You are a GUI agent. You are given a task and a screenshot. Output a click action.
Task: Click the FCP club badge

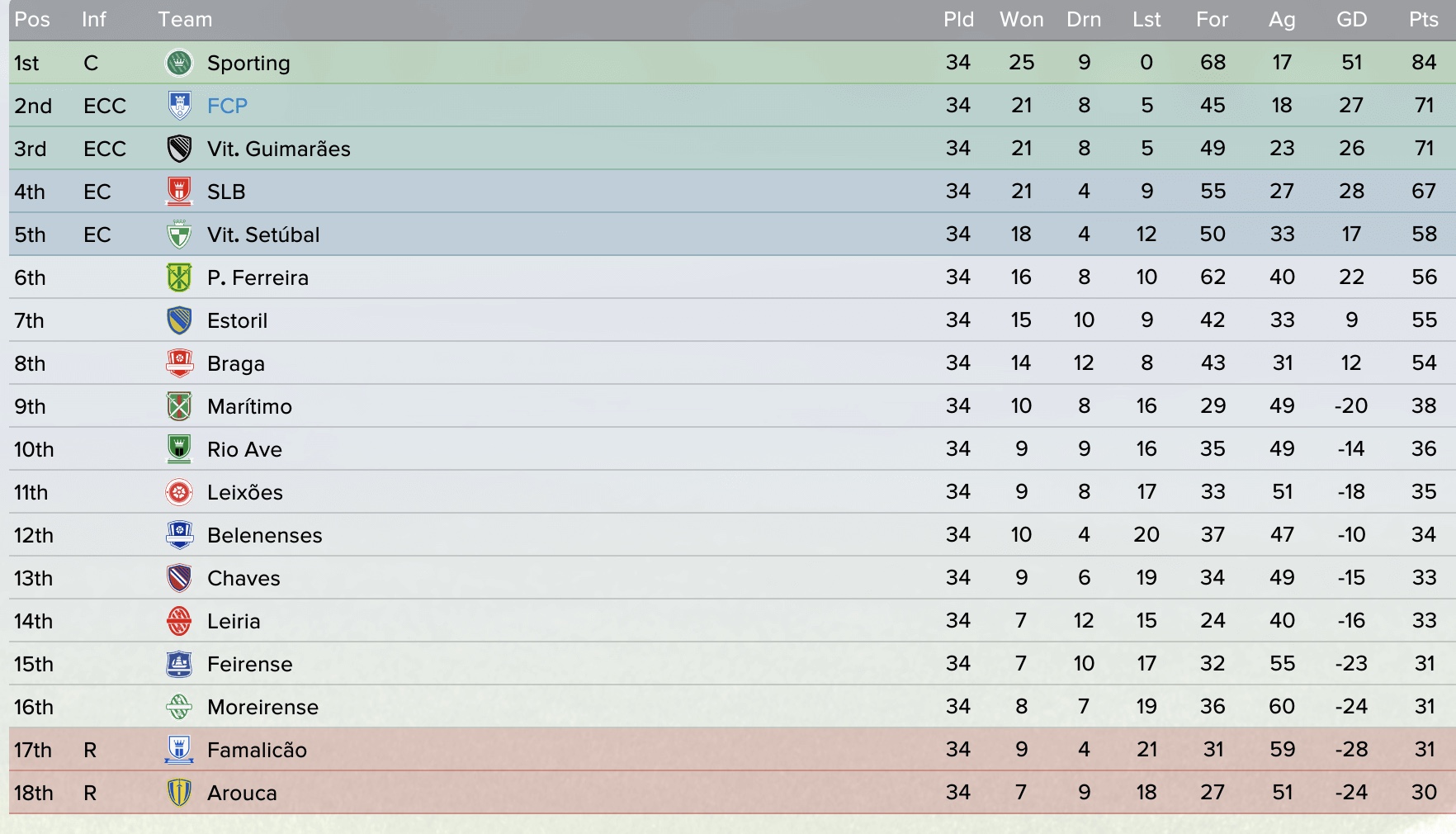(x=179, y=106)
